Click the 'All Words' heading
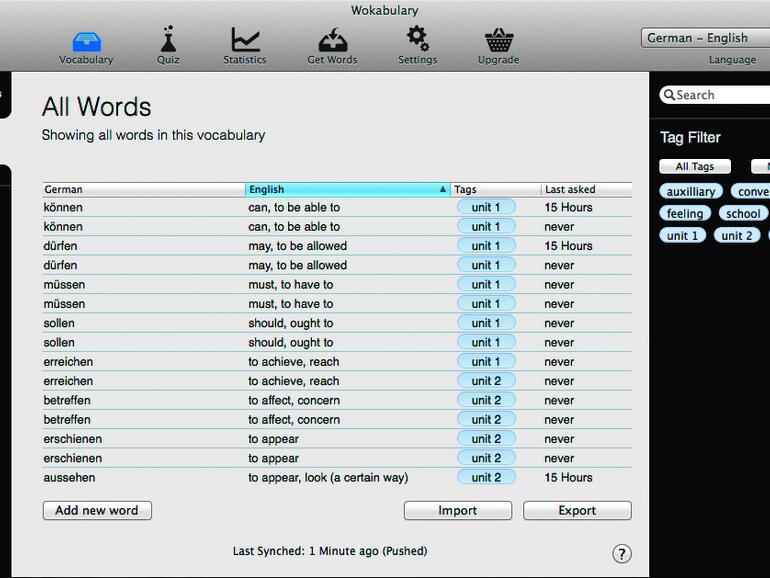770x578 pixels. pyautogui.click(x=97, y=107)
